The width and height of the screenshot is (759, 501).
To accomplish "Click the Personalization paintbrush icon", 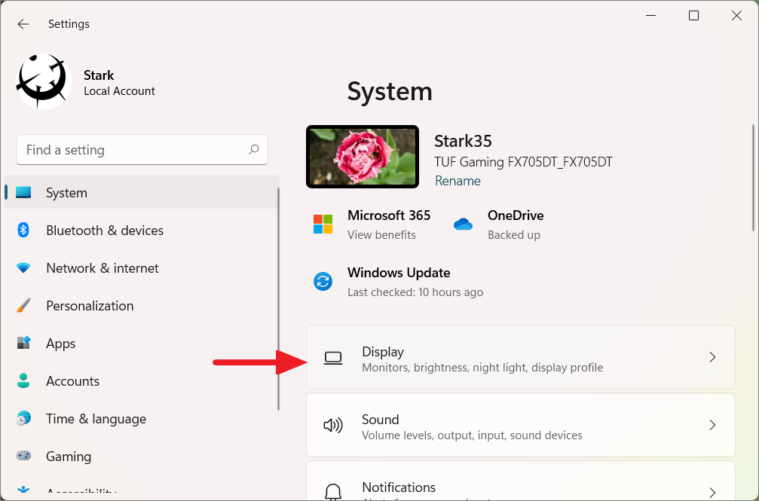I will coord(23,305).
